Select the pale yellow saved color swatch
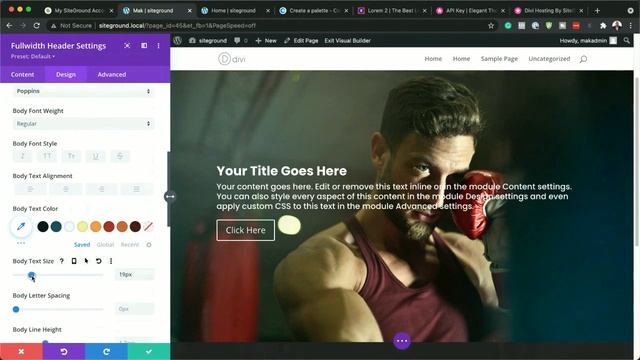Screen dimensions: 640x360 pos(82,227)
